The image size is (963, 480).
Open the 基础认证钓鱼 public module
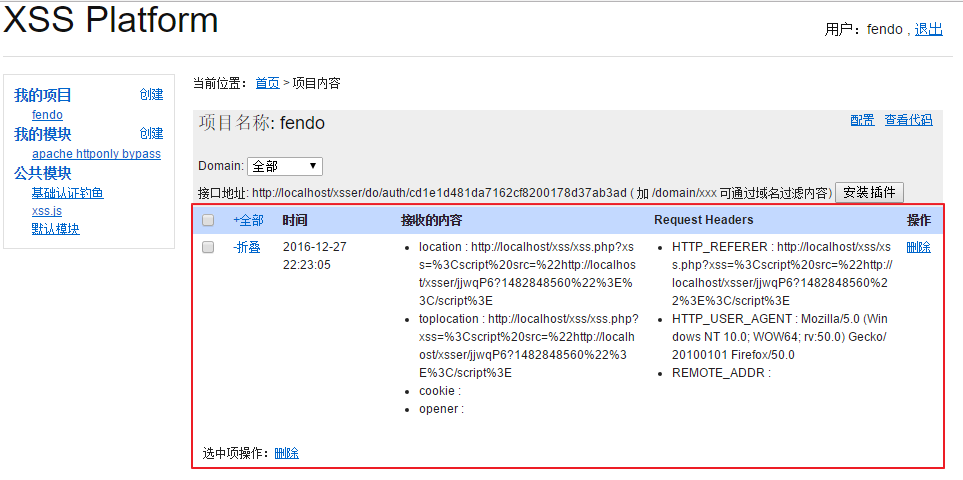68,193
